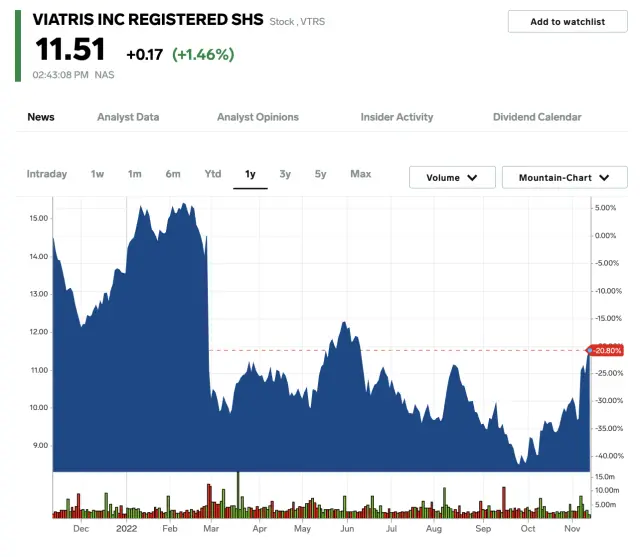Select the Intraday time range

coord(47,174)
